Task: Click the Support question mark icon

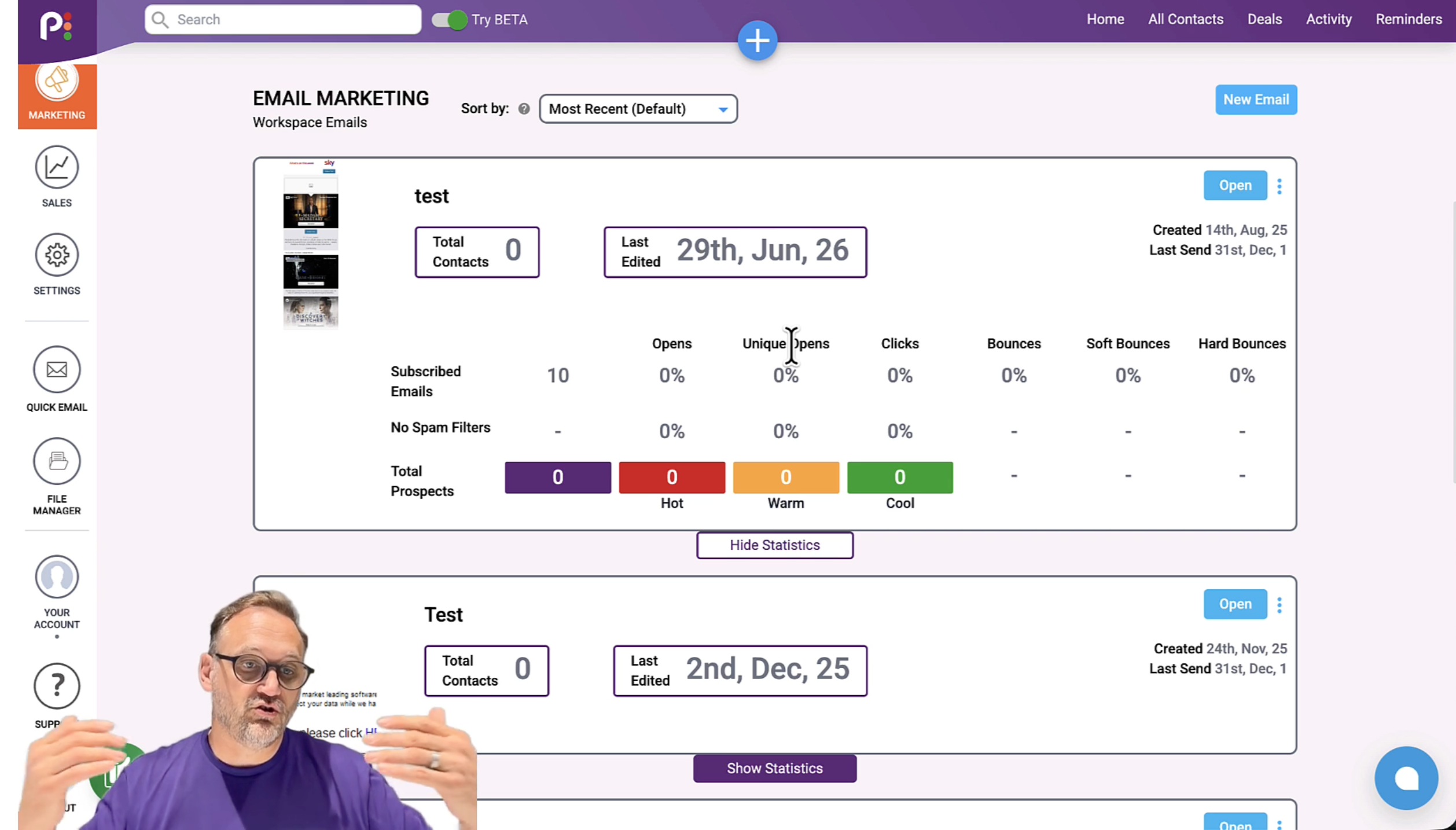Action: click(x=57, y=686)
